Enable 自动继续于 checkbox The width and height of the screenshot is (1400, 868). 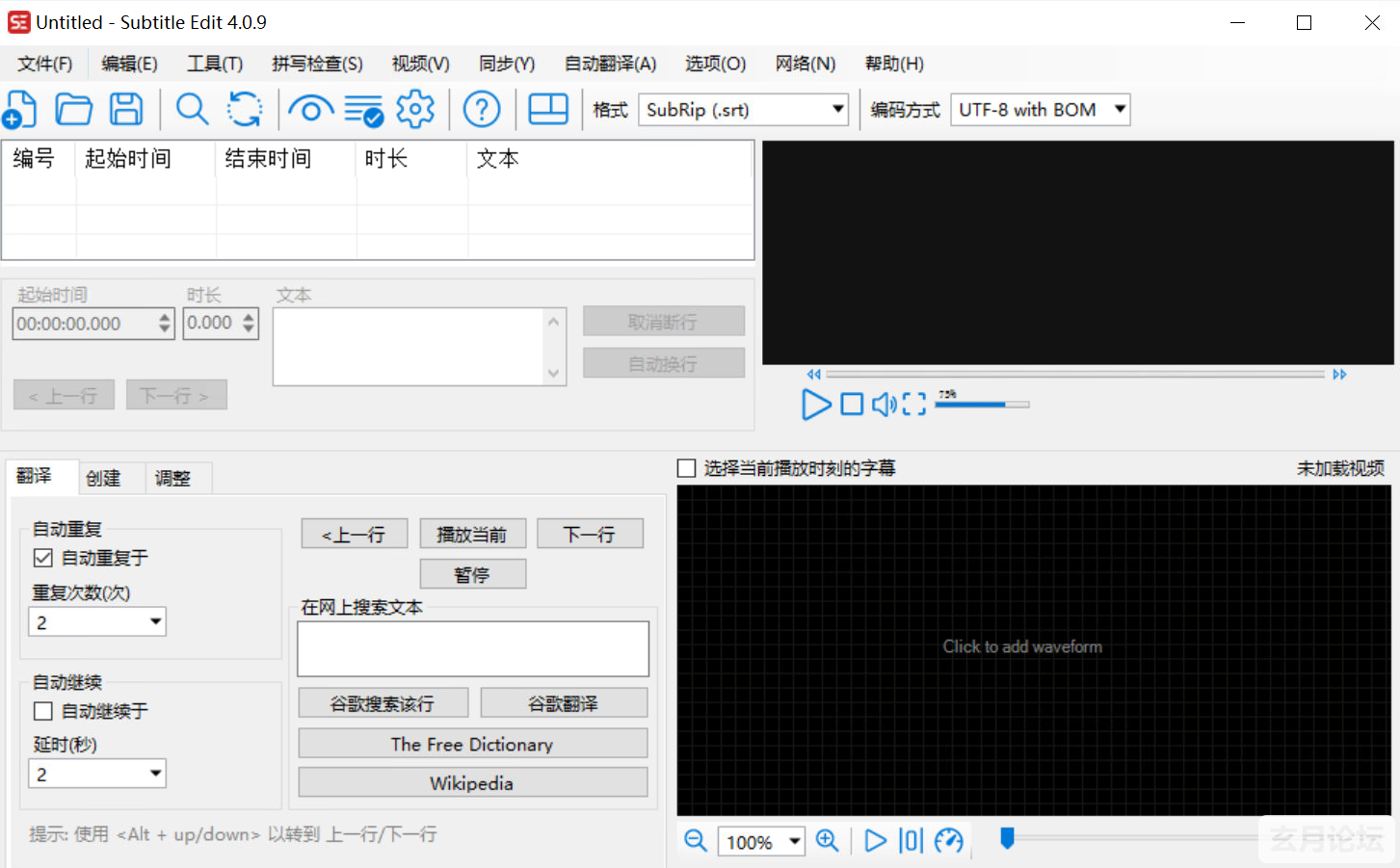43,711
